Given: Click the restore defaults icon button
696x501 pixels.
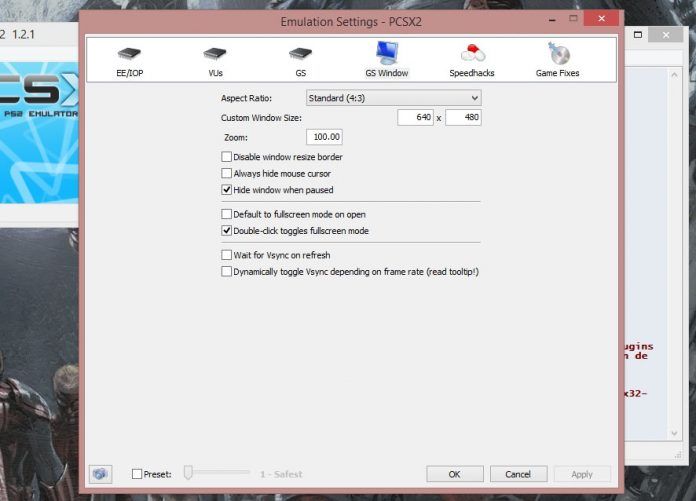Looking at the screenshot, I should [x=100, y=474].
